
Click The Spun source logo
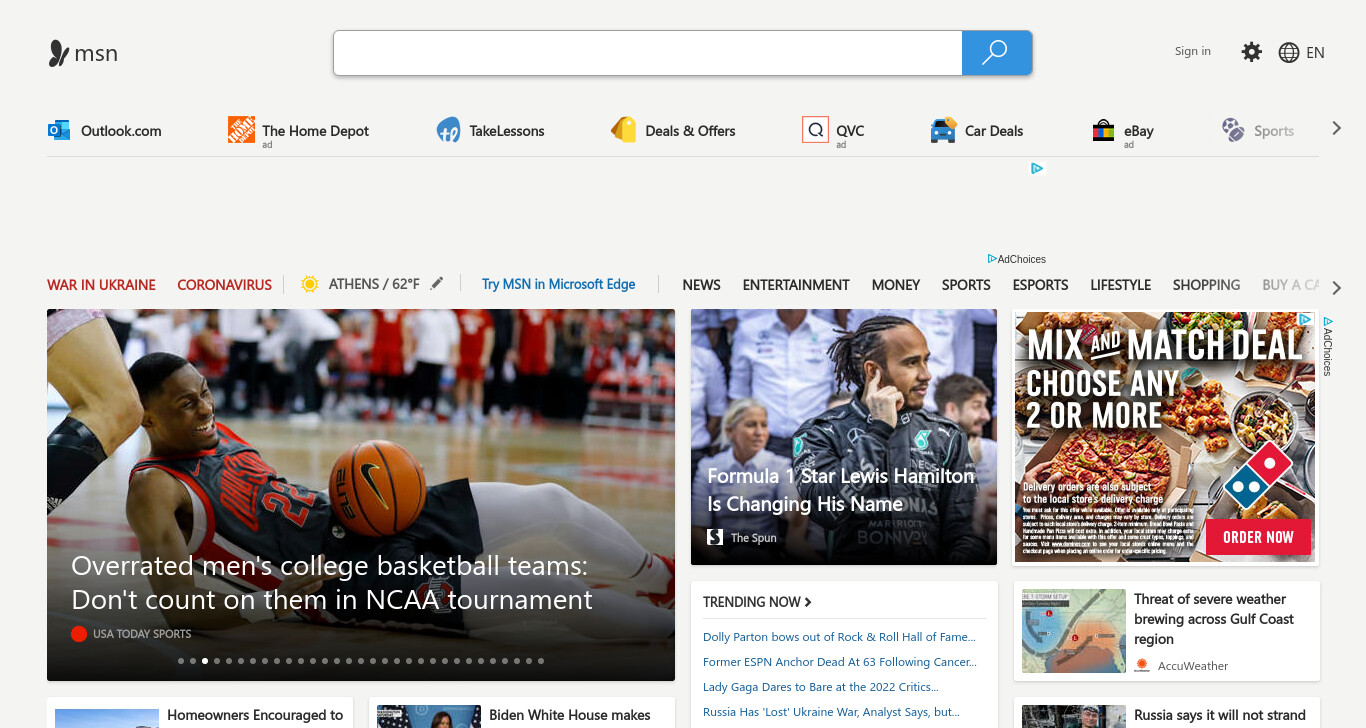pyautogui.click(x=715, y=537)
